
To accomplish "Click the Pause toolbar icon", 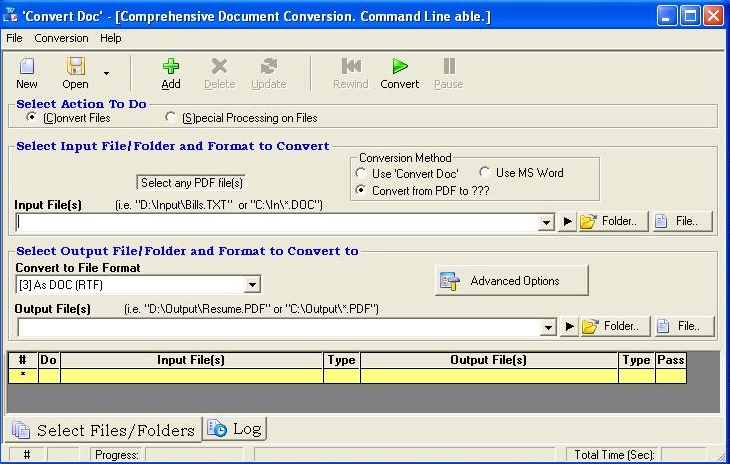I will 449,66.
